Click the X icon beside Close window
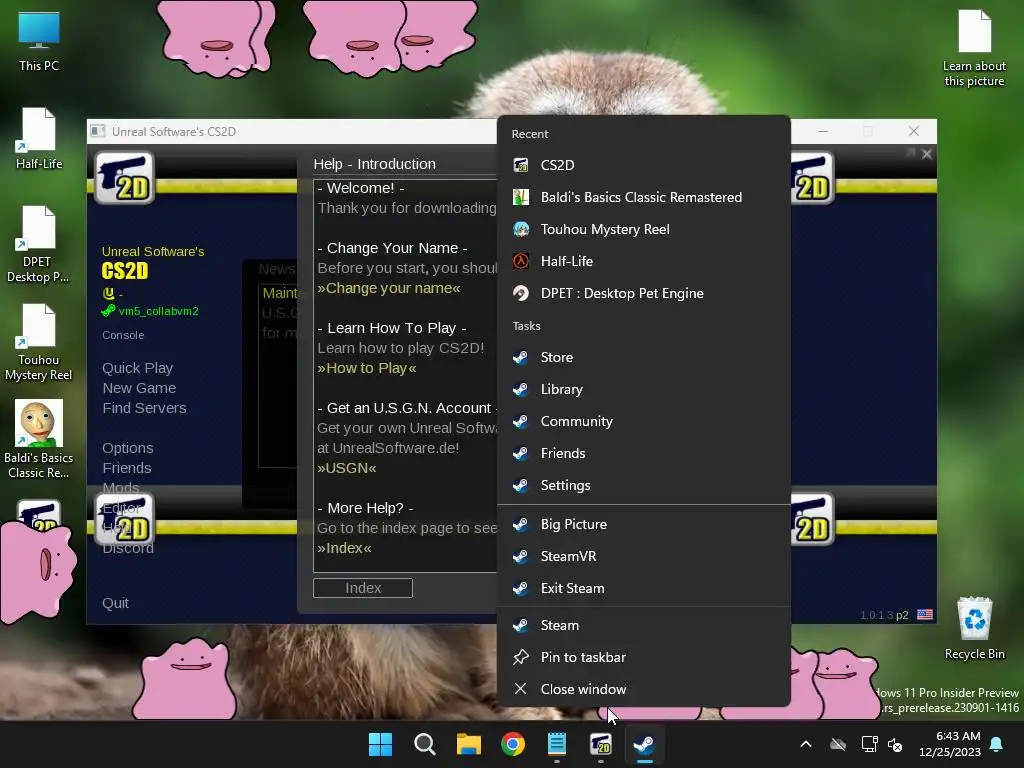 coord(520,689)
